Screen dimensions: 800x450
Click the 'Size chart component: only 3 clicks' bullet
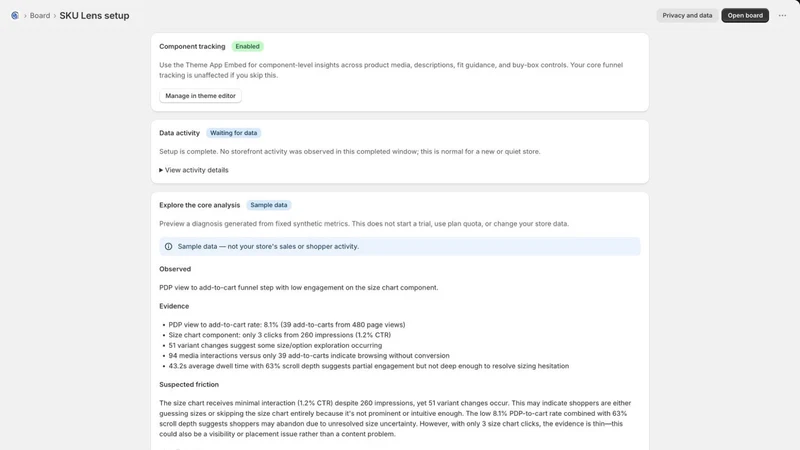click(x=280, y=335)
